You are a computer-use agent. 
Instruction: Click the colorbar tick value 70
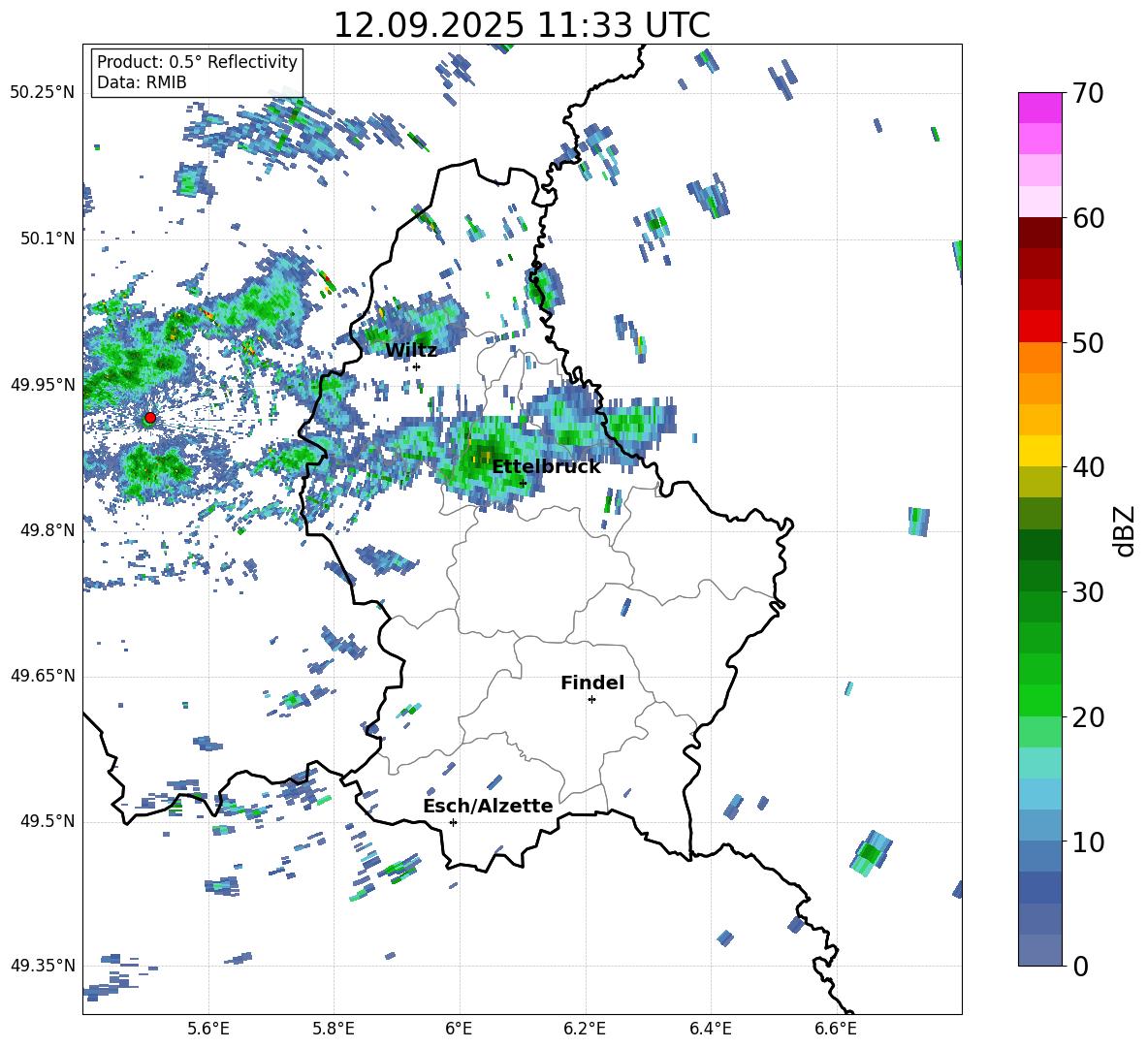tap(1088, 94)
